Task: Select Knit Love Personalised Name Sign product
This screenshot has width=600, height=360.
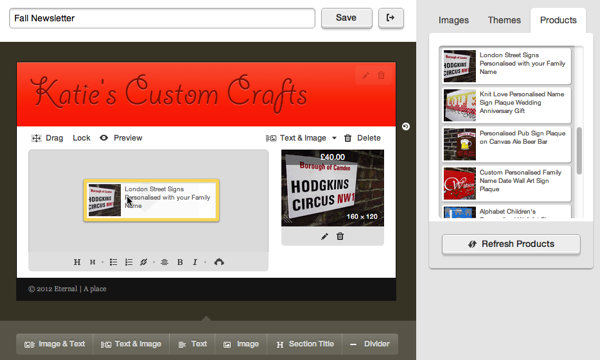Action: coord(507,105)
